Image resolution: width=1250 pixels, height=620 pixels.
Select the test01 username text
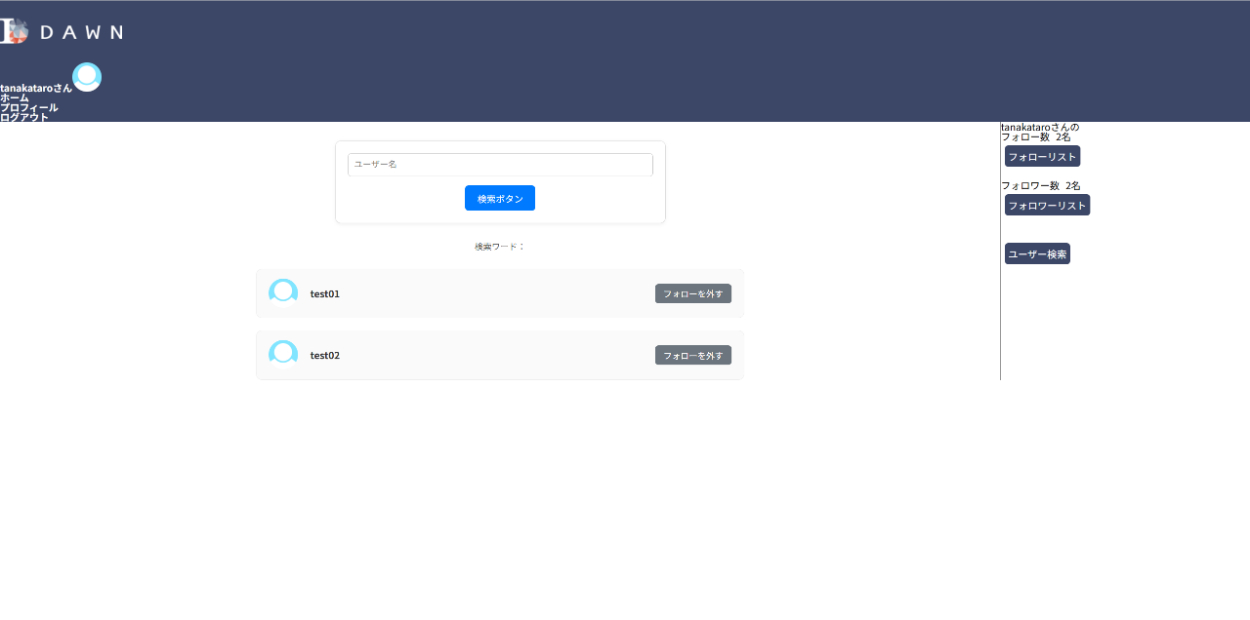click(325, 294)
